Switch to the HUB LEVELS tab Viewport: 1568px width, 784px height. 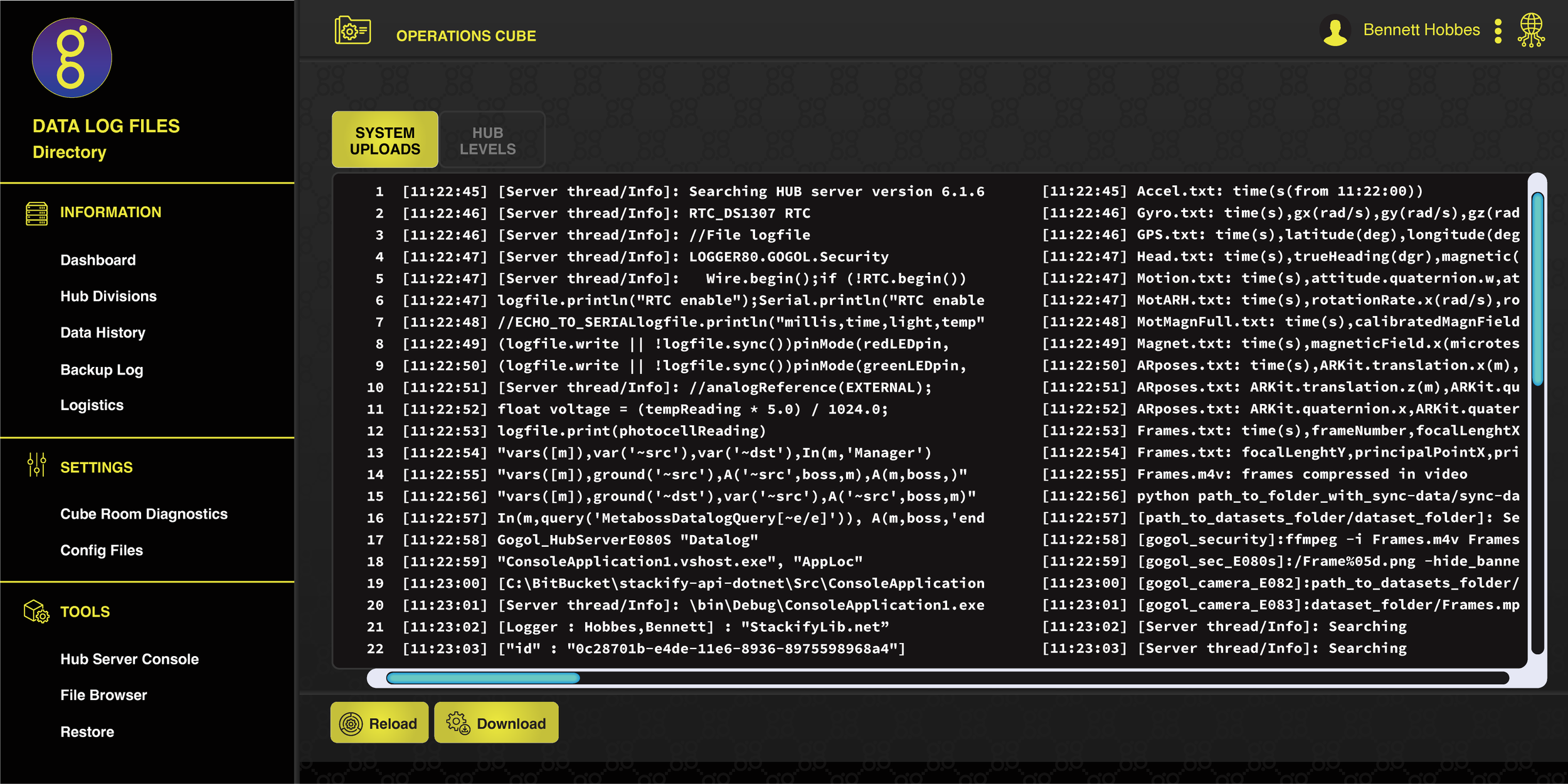[491, 139]
